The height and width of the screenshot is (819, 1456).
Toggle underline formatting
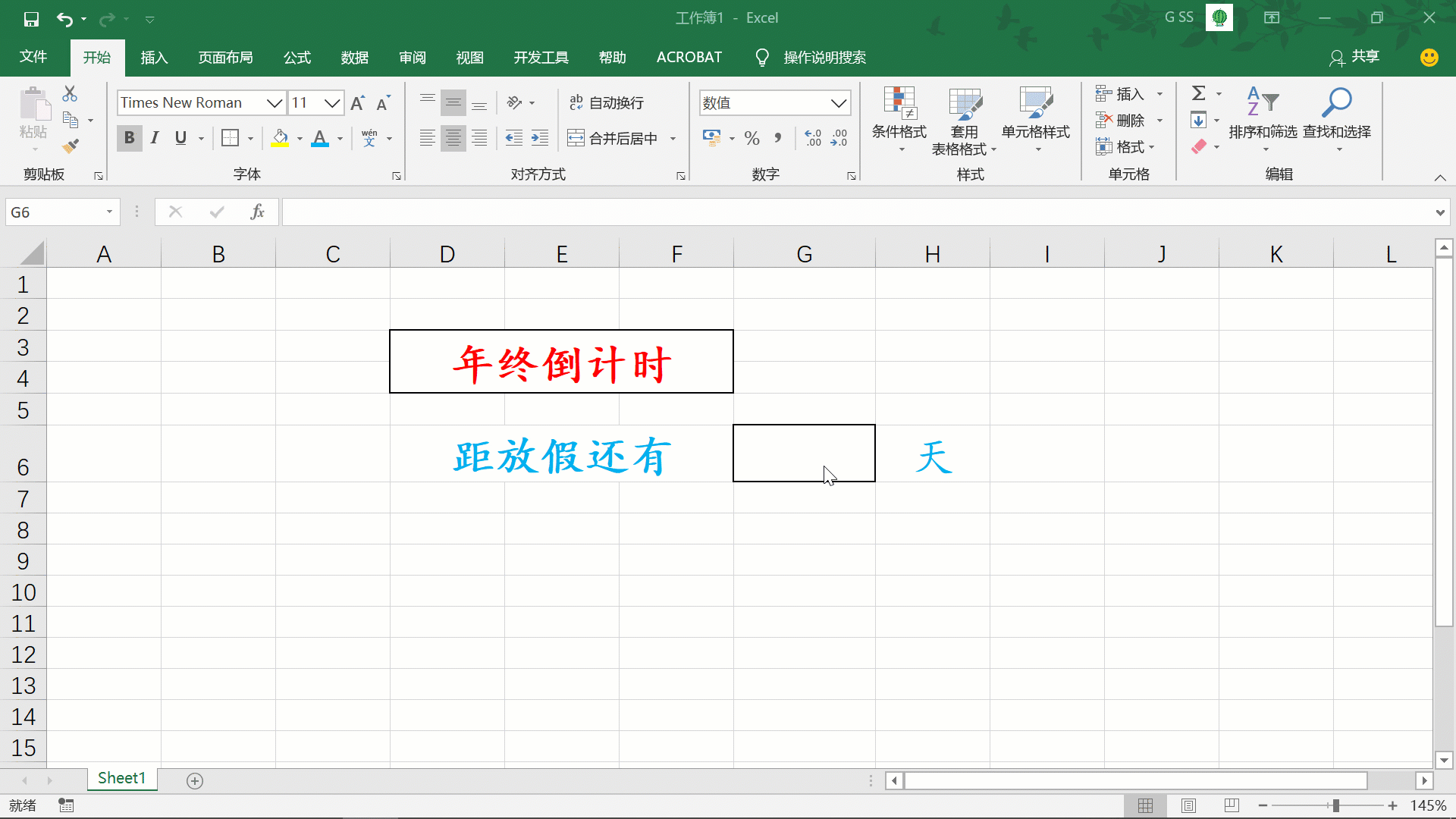(x=180, y=138)
